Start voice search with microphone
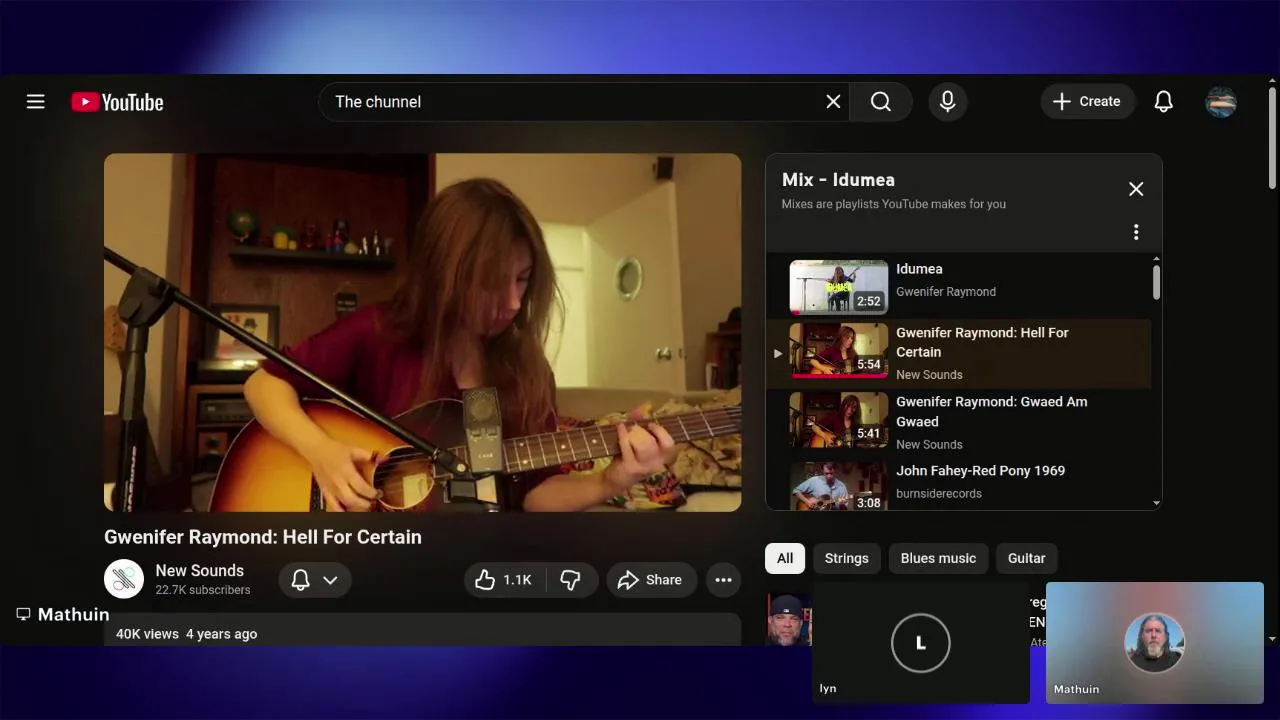Screen dimensions: 1280x720 (x=948, y=102)
